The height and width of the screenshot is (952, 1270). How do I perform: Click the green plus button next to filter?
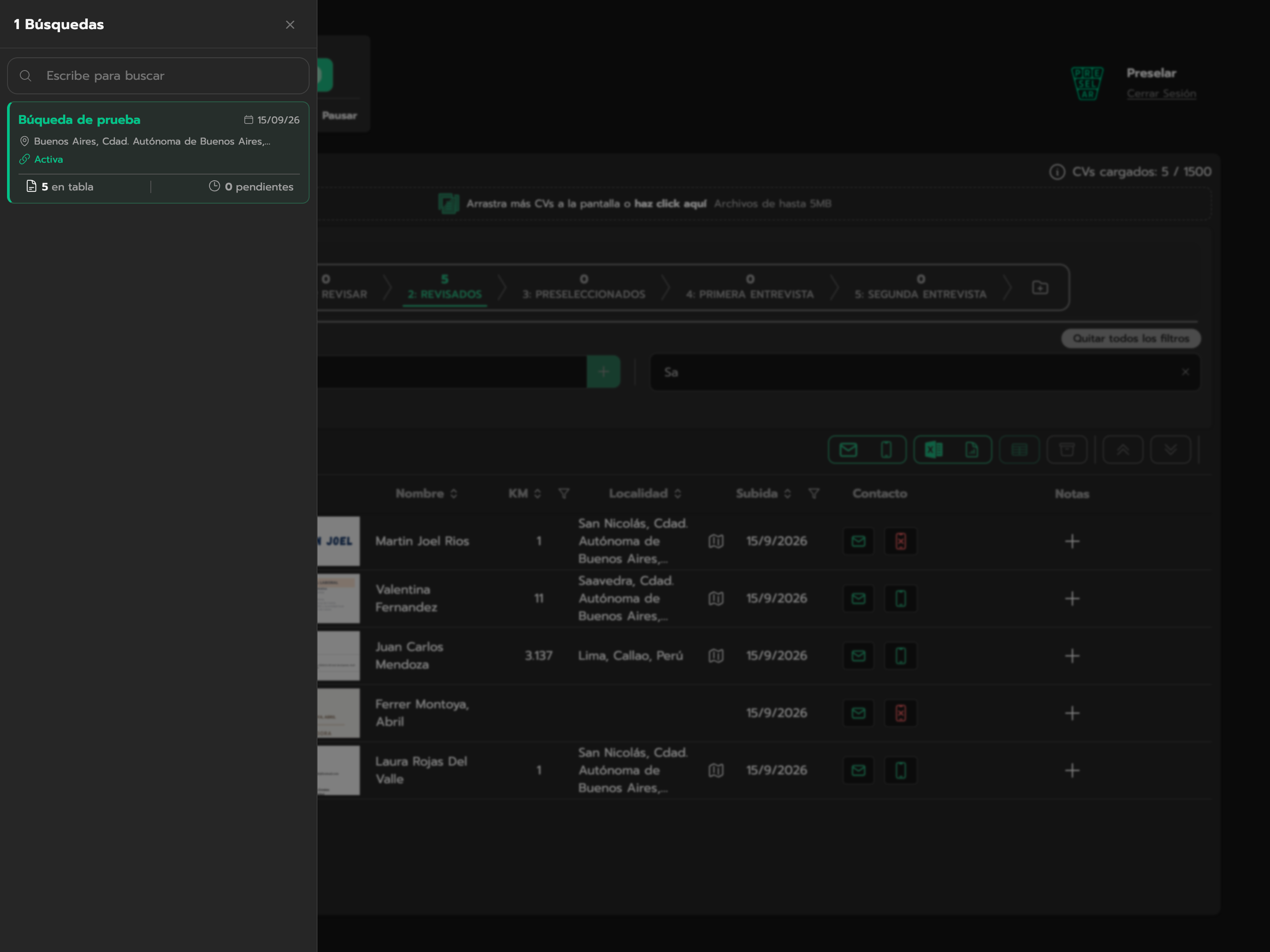603,372
